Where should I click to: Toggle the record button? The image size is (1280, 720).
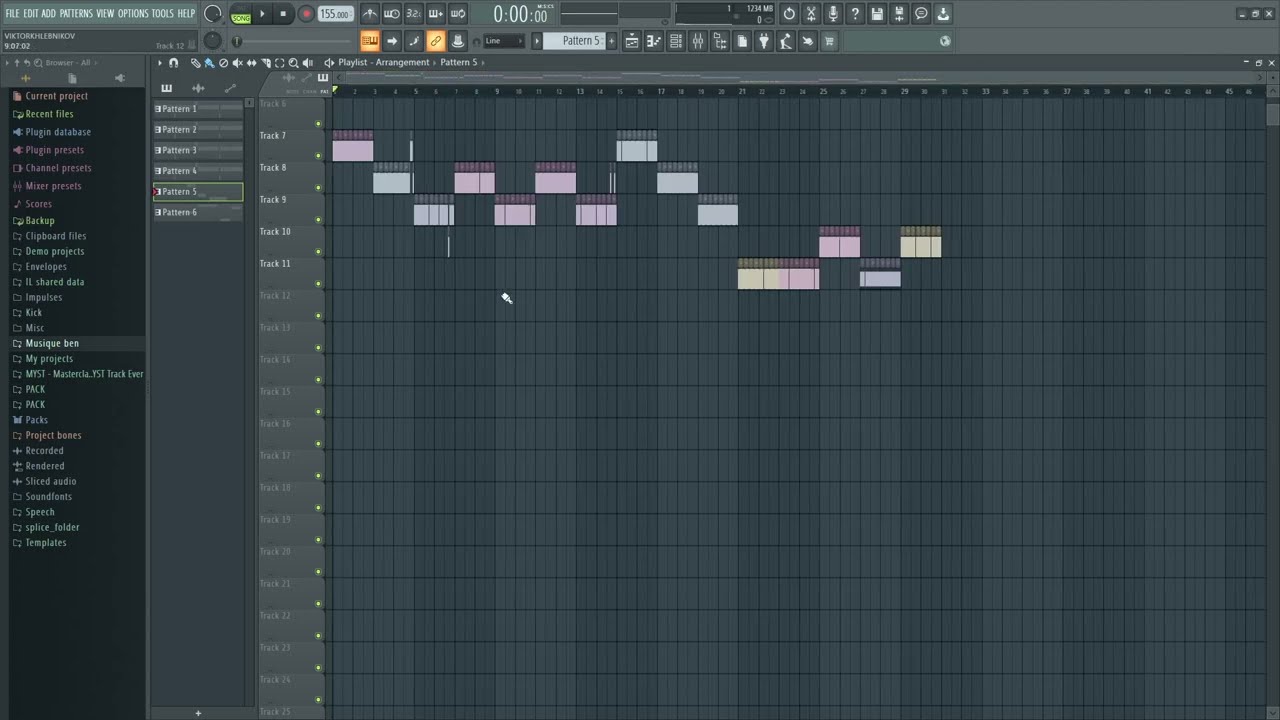tap(306, 14)
